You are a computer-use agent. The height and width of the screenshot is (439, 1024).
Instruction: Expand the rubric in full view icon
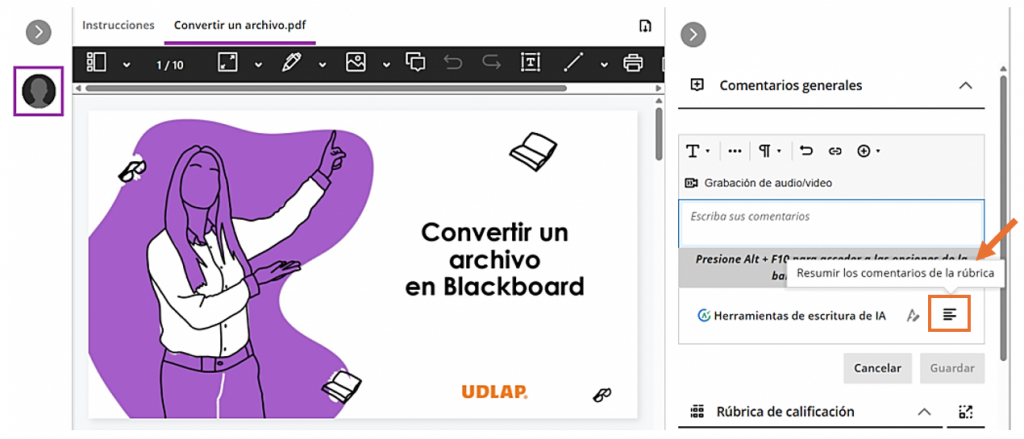965,412
